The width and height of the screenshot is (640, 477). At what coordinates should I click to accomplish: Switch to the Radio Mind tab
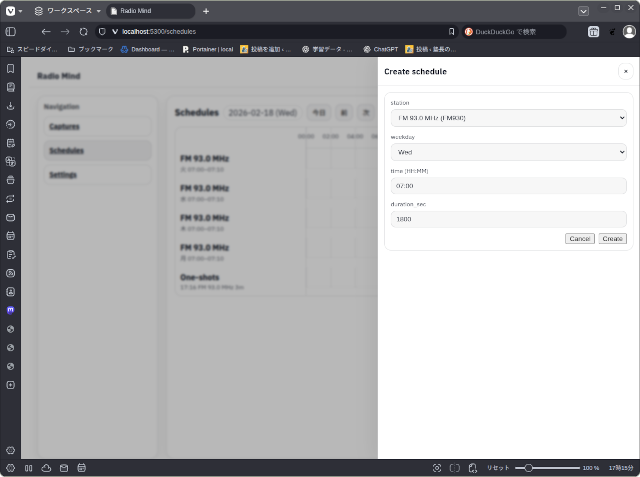150,11
